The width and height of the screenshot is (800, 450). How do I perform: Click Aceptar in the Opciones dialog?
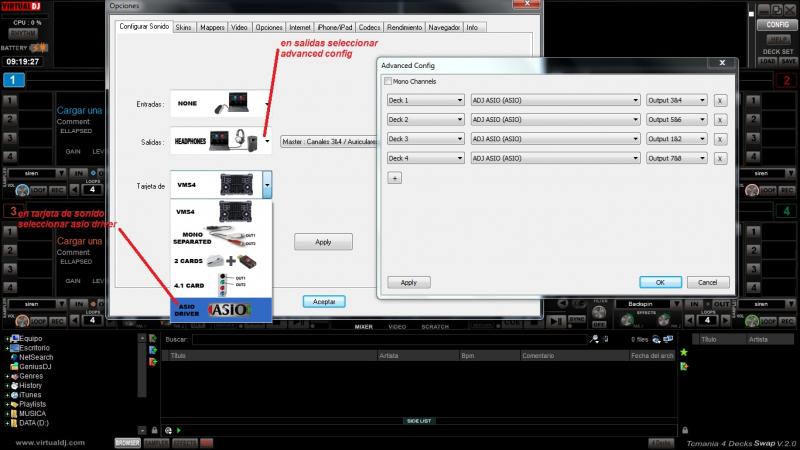click(x=324, y=302)
